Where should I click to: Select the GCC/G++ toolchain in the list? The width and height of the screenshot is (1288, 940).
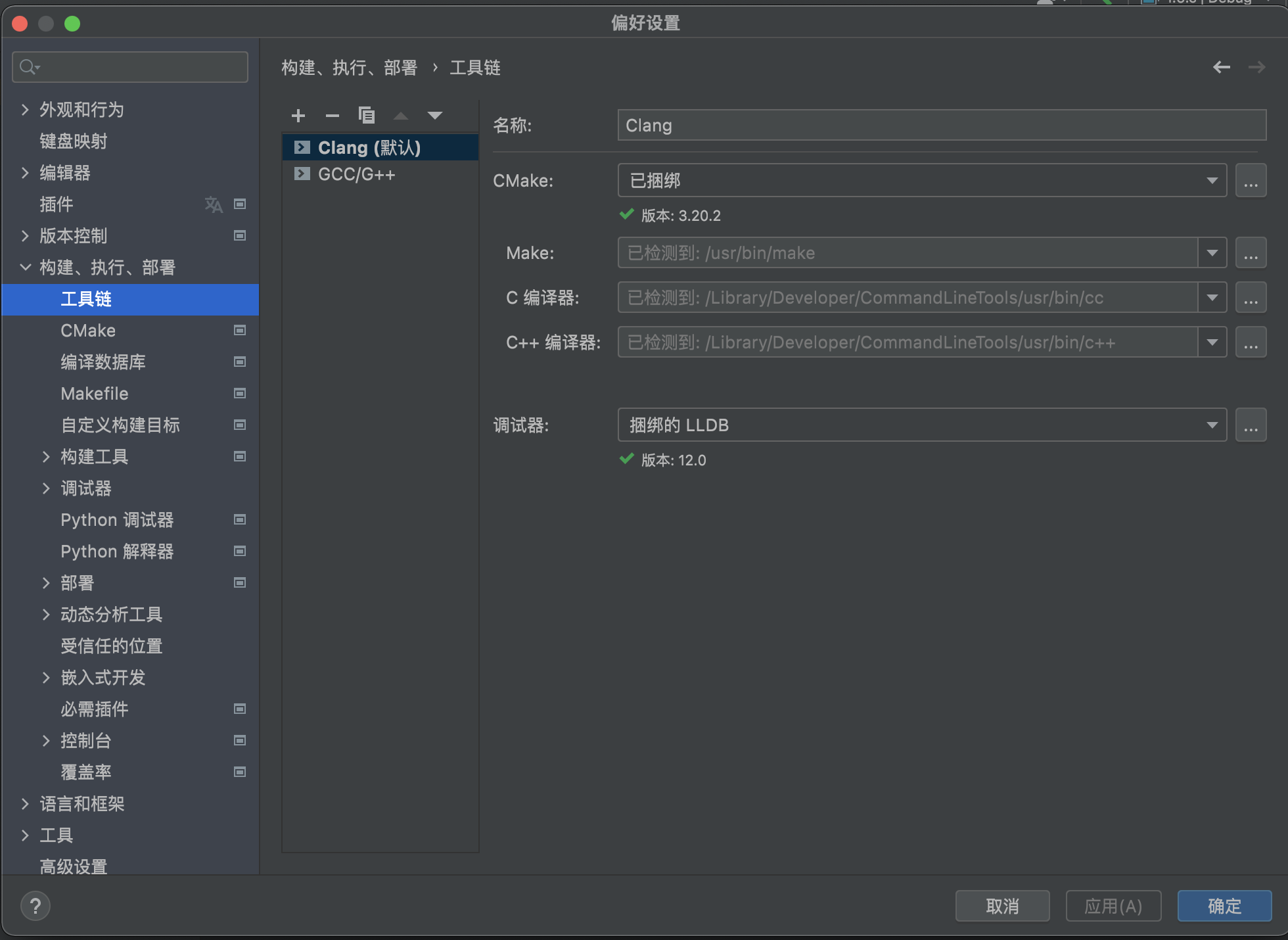click(x=357, y=174)
